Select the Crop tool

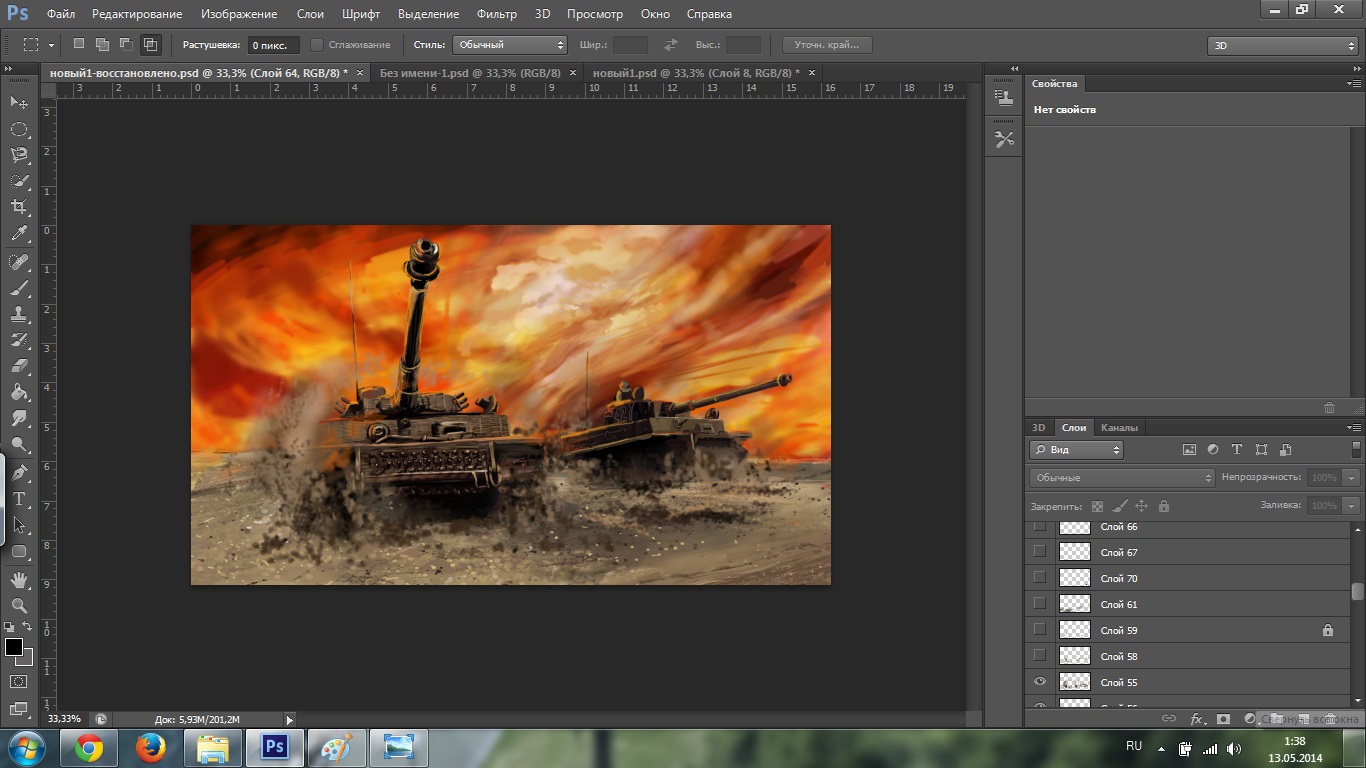(x=19, y=207)
